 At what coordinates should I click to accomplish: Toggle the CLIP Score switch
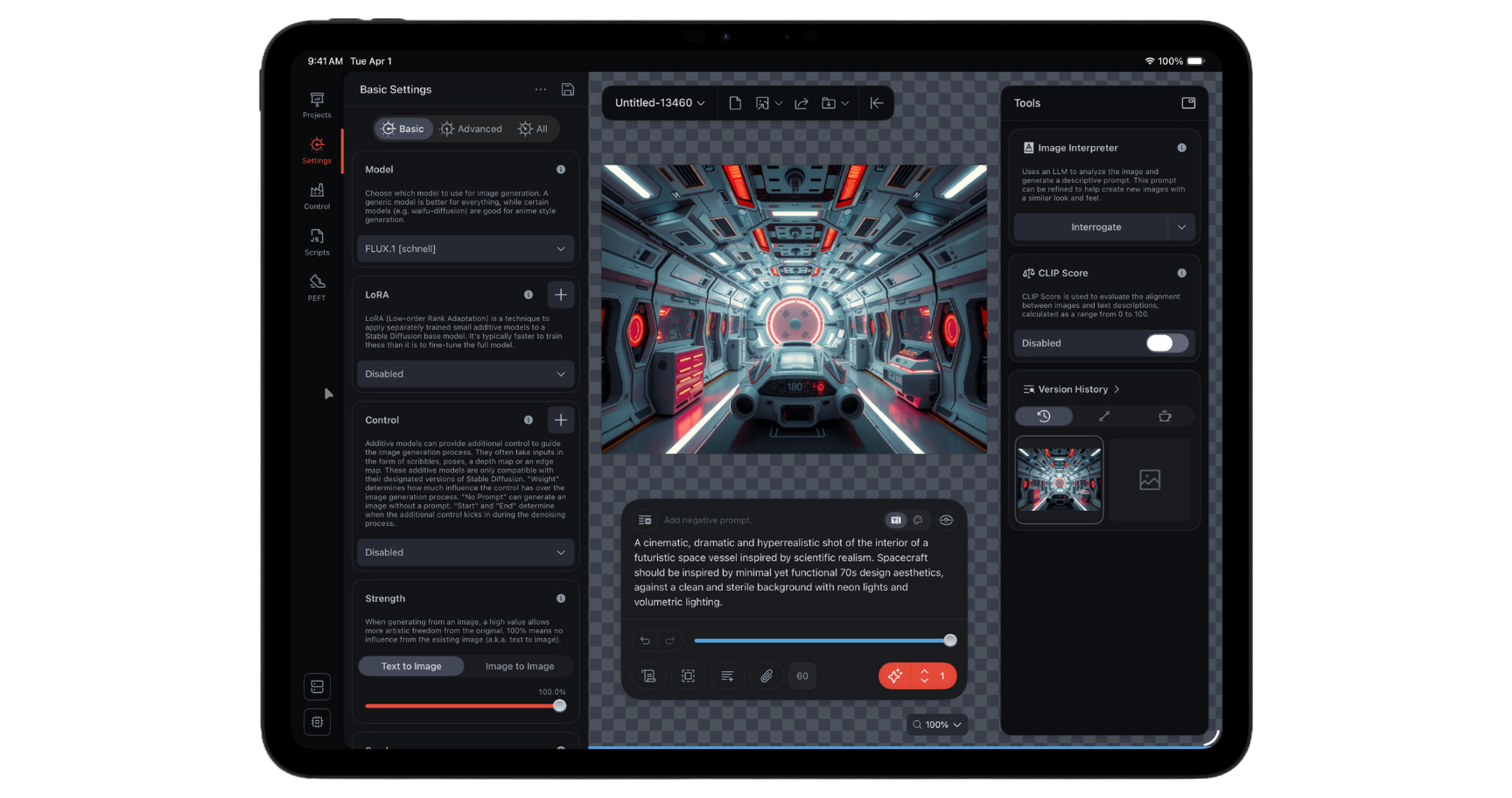[x=1166, y=343]
